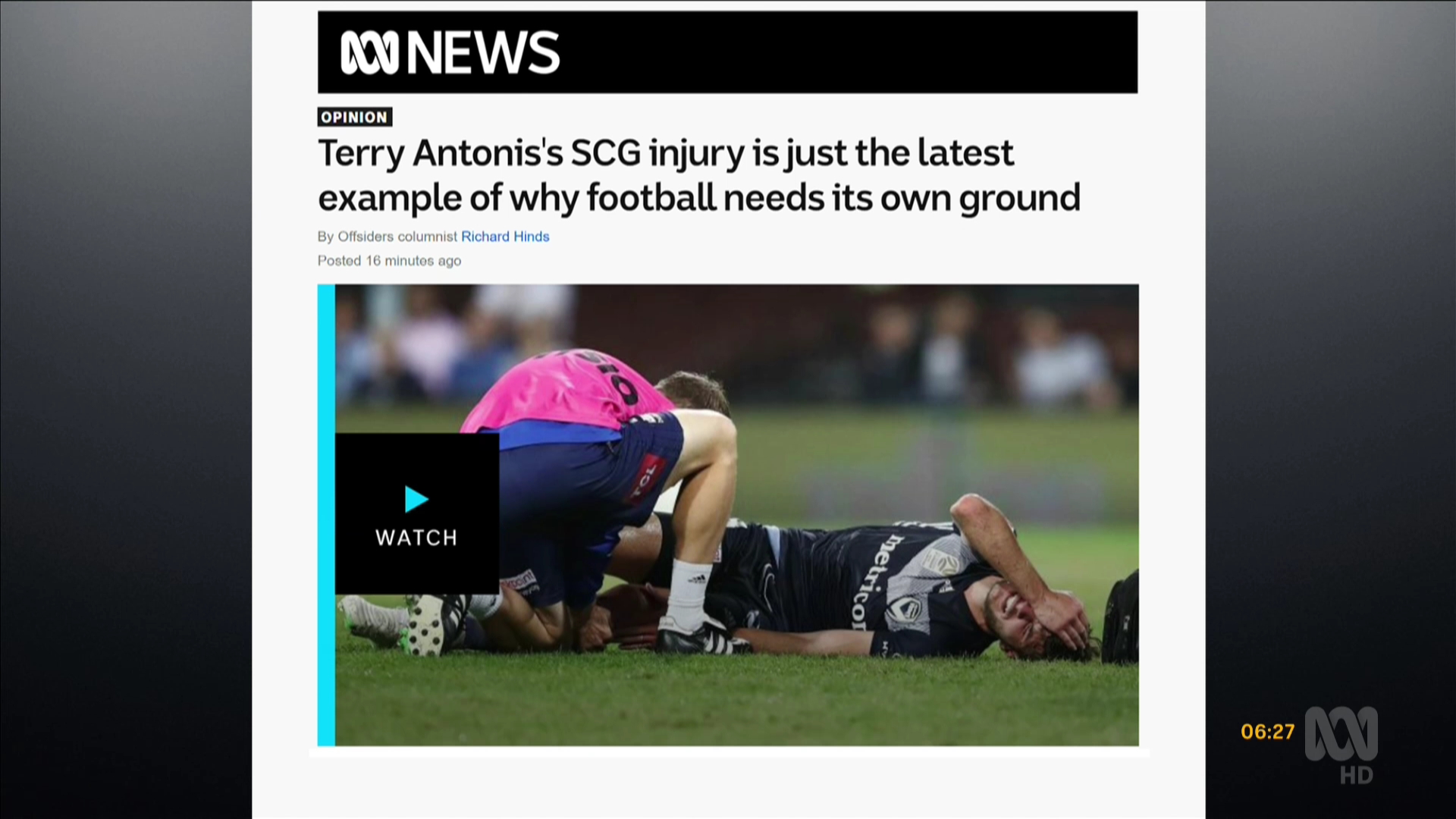Image resolution: width=1456 pixels, height=819 pixels.
Task: Open the Terry Antonis article headline
Action: pyautogui.click(x=698, y=175)
